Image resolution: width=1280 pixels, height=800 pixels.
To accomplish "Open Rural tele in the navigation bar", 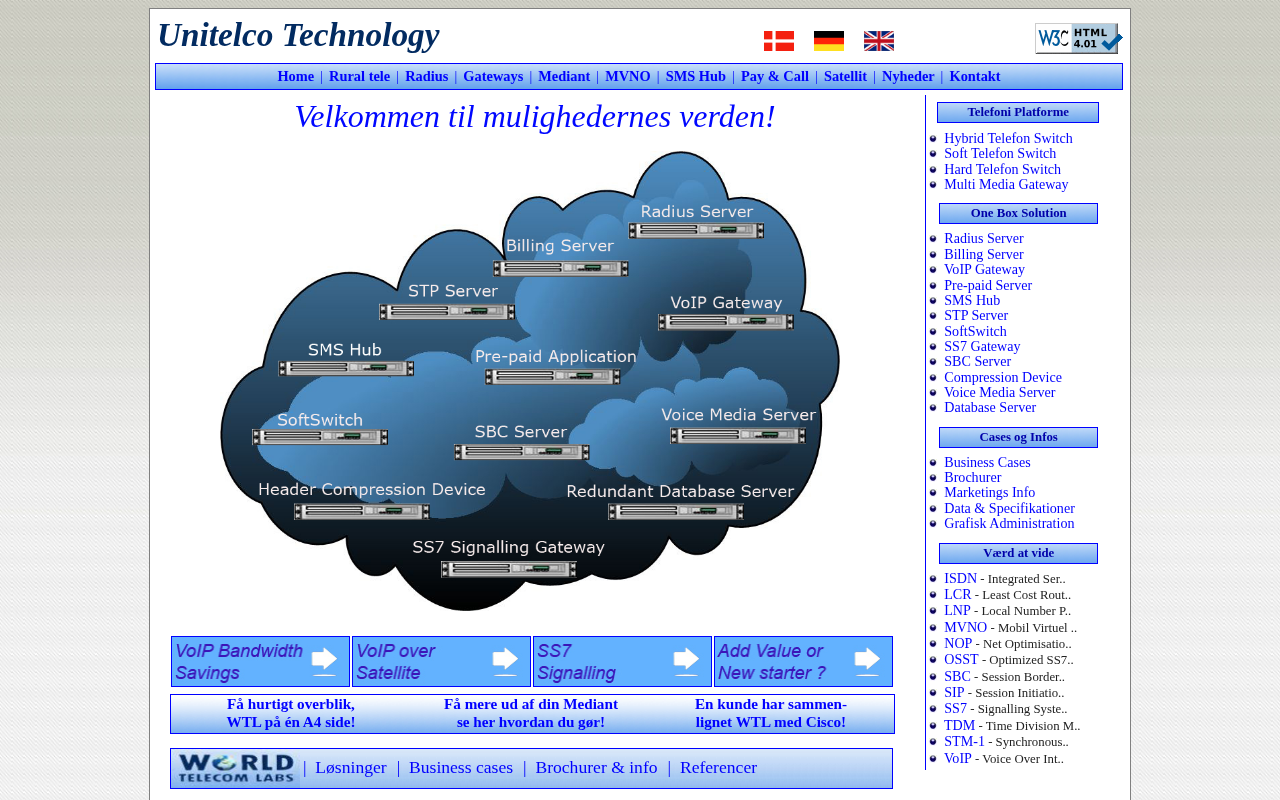I will [x=360, y=77].
